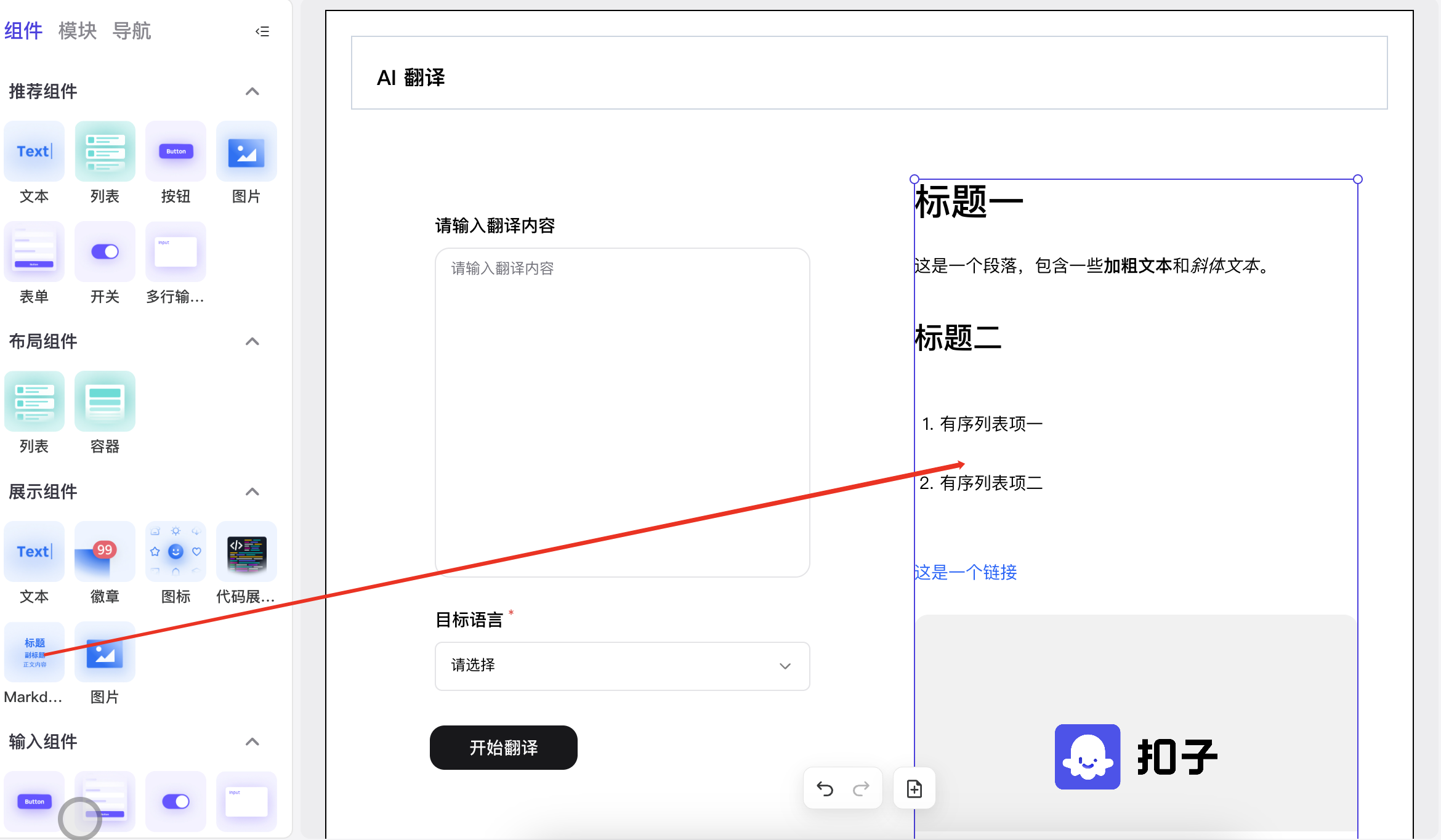Select the 表单 form component icon

click(34, 251)
